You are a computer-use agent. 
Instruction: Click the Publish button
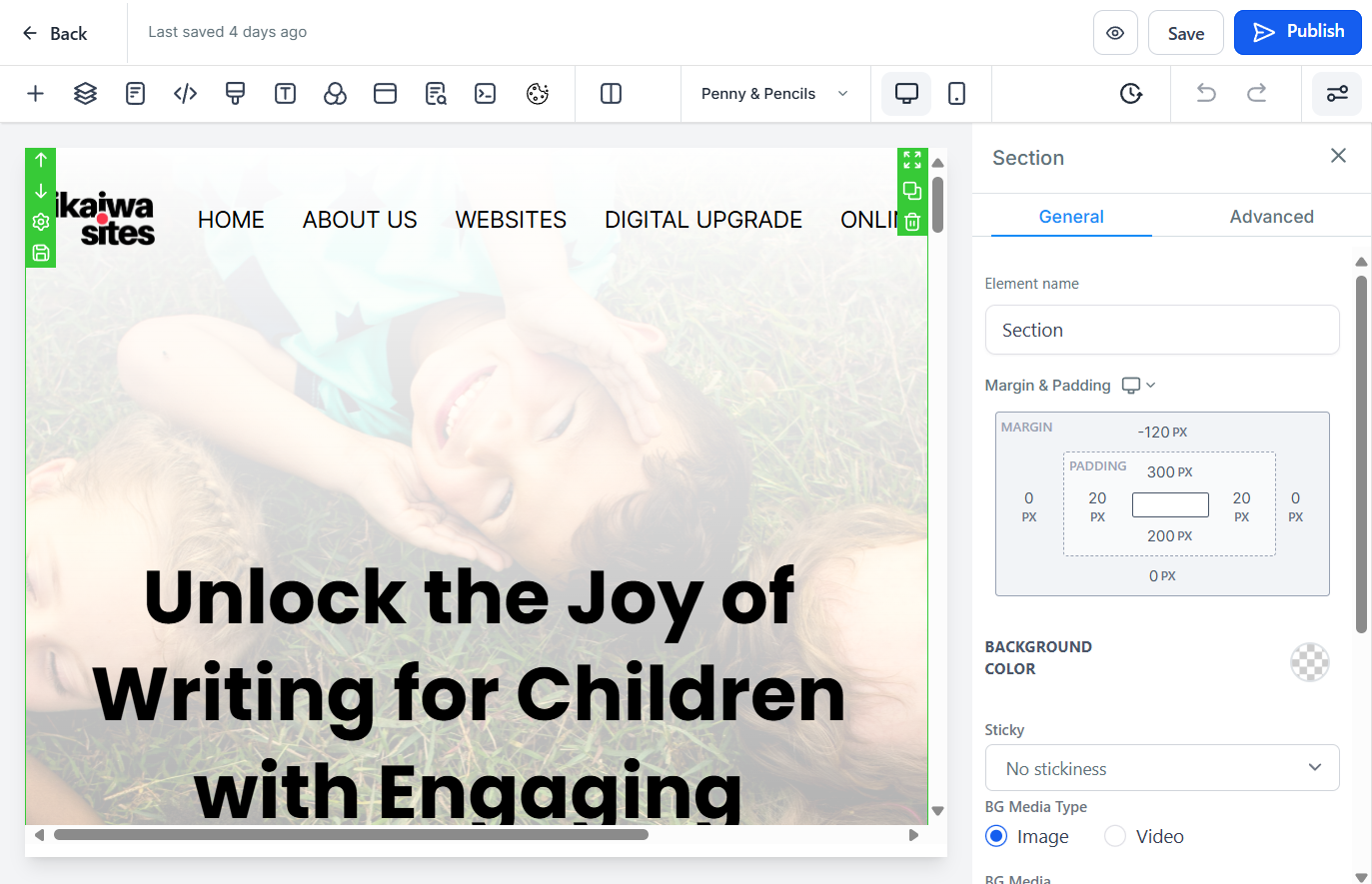[1298, 32]
